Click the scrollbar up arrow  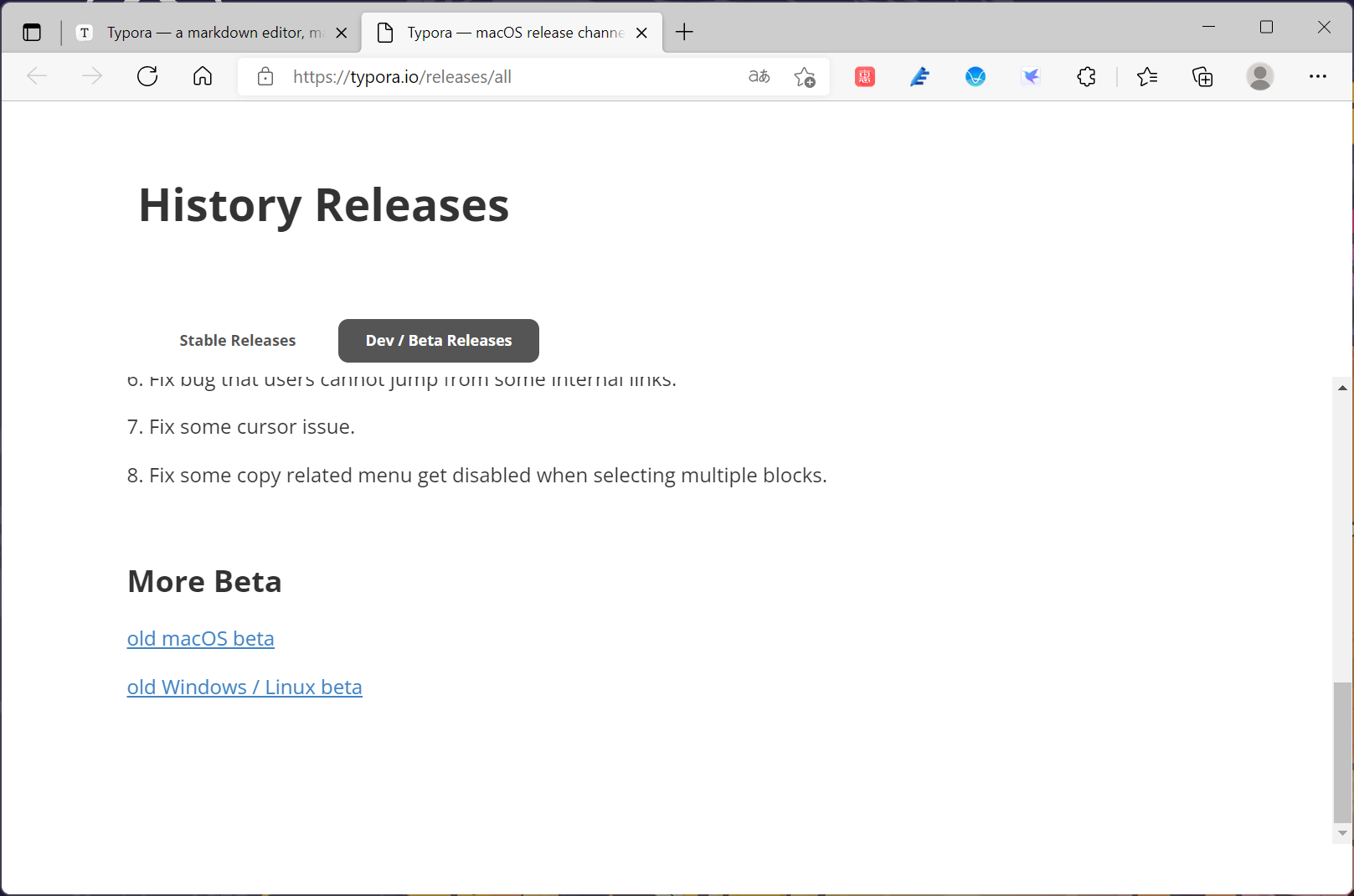tap(1343, 388)
